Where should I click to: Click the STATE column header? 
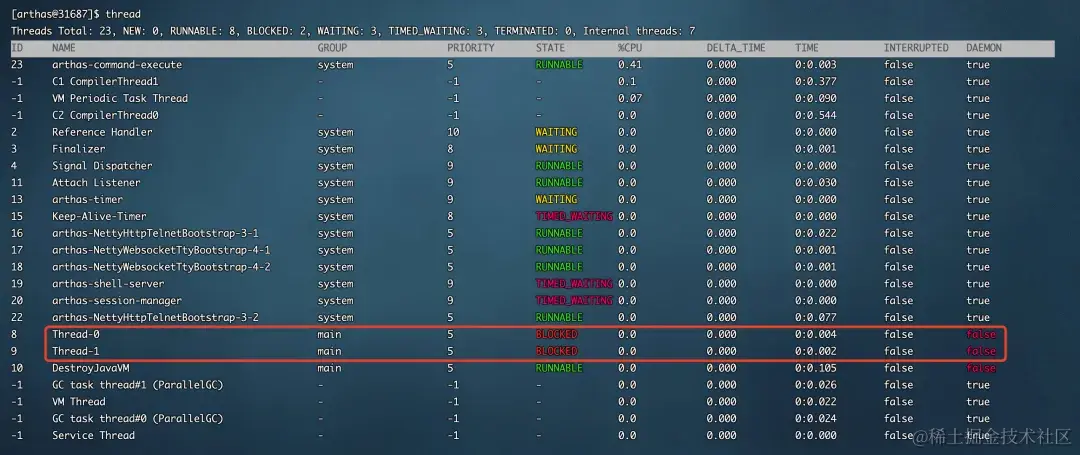point(550,48)
